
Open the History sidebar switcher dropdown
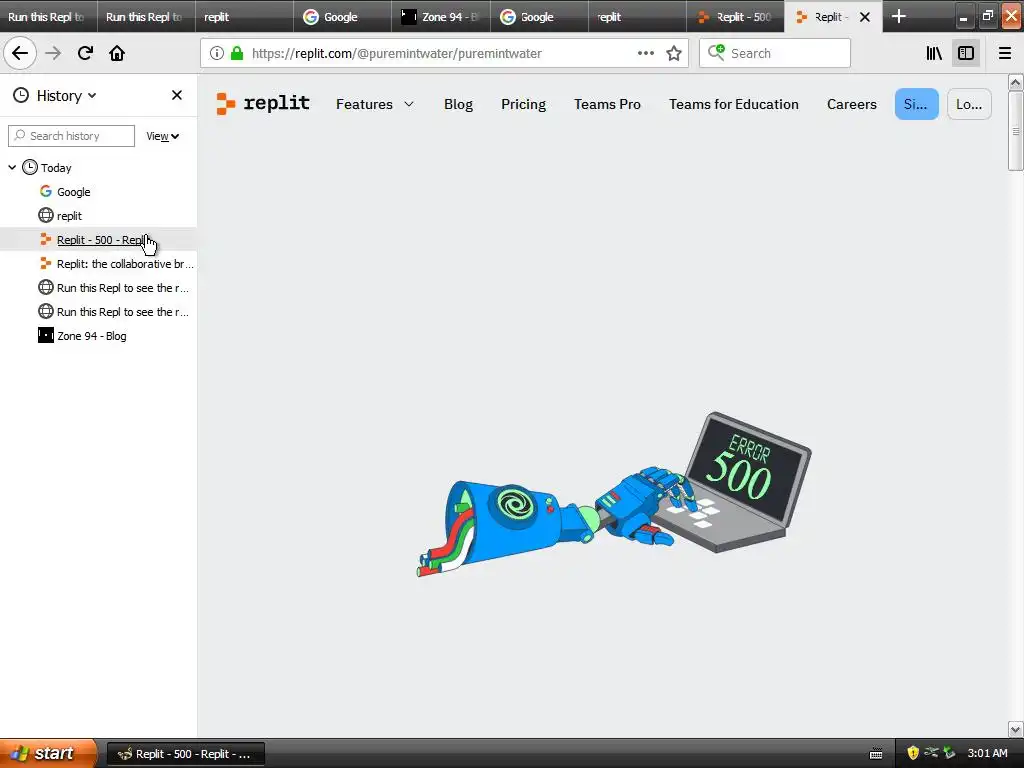pyautogui.click(x=55, y=95)
